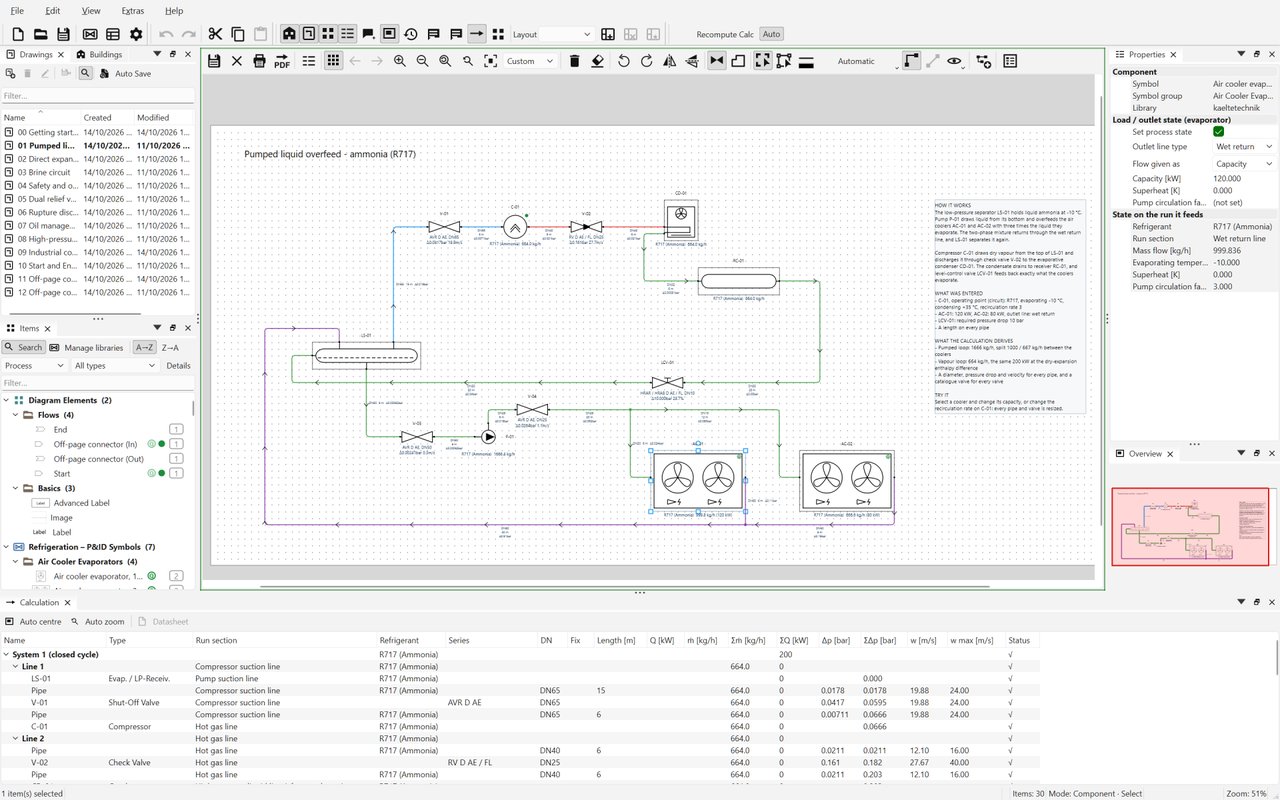Uncheck the Set process state checkbox
Screen dimensions: 1280x800
click(1218, 132)
